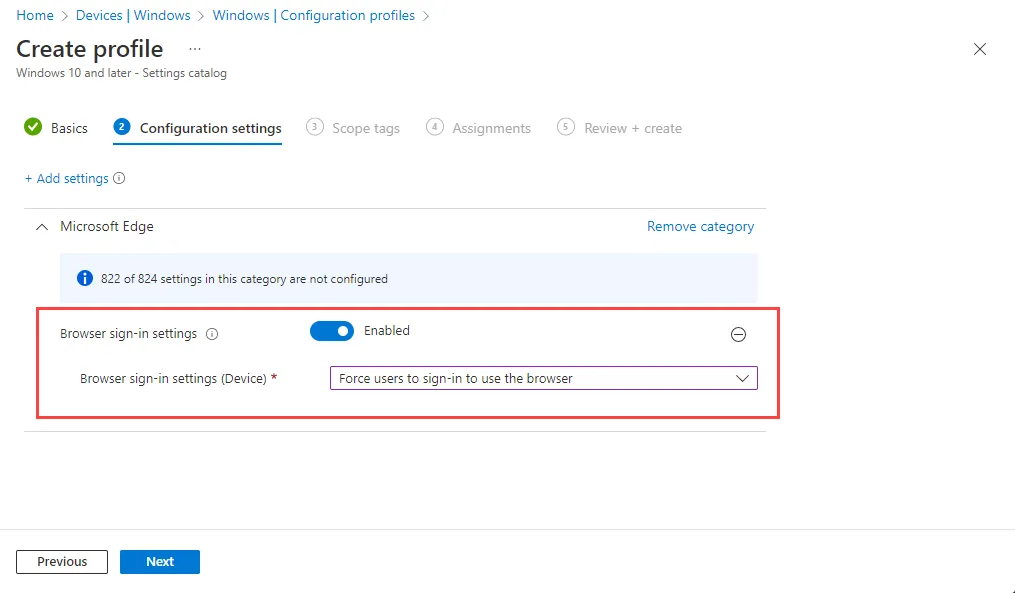Click the + Add settings link
The height and width of the screenshot is (593, 1015).
(67, 179)
